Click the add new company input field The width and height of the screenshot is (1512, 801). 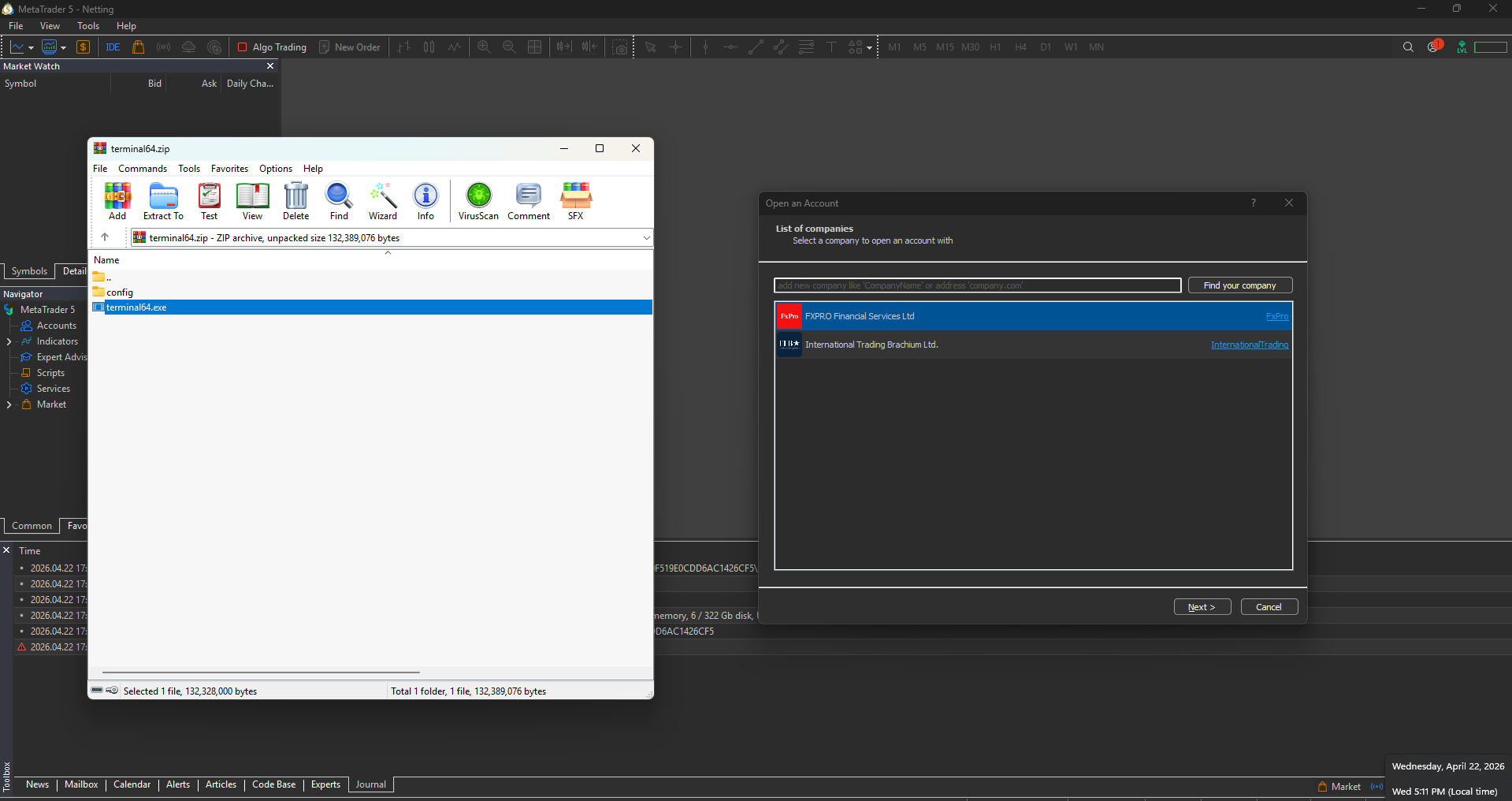pos(978,285)
